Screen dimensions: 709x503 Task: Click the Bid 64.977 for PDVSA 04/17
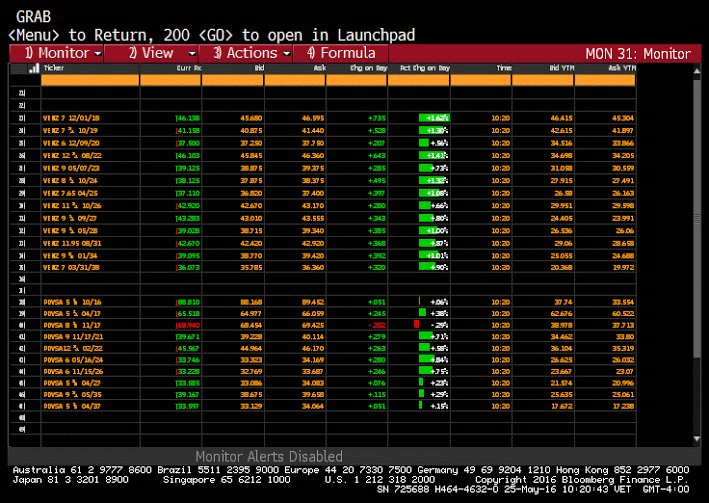251,313
